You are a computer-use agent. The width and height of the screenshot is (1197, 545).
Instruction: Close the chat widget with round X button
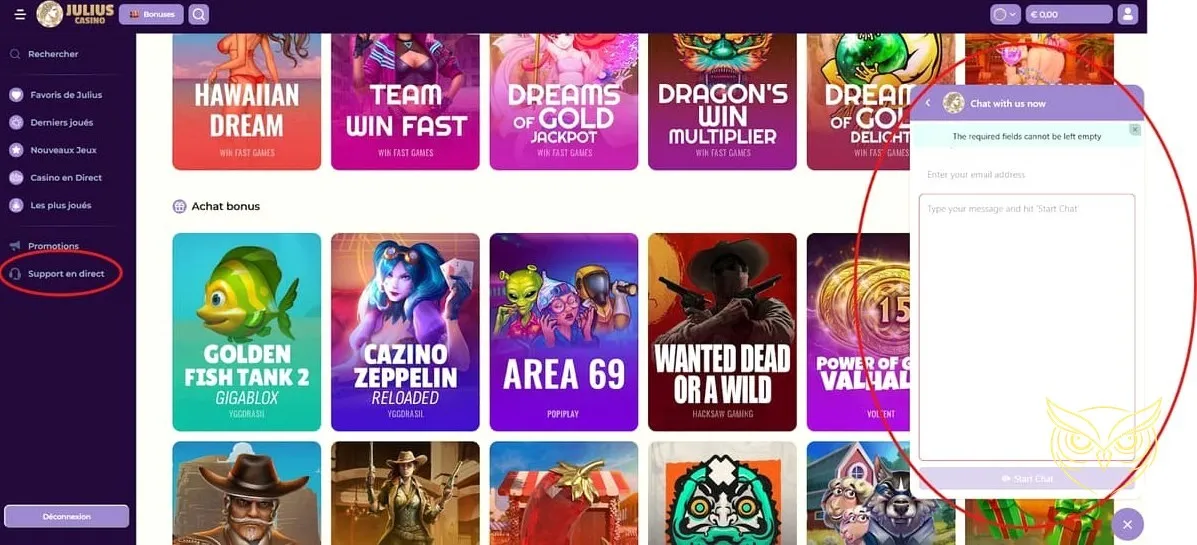coord(1128,524)
